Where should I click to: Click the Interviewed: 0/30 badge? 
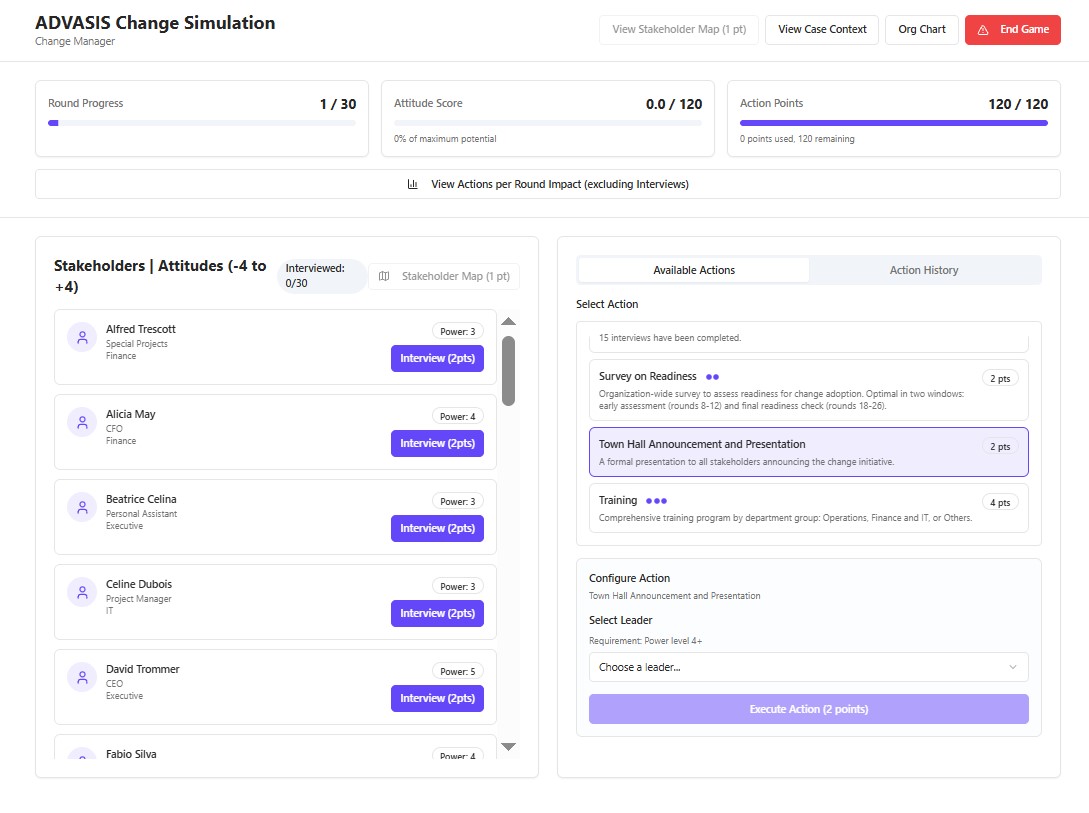pyautogui.click(x=322, y=276)
